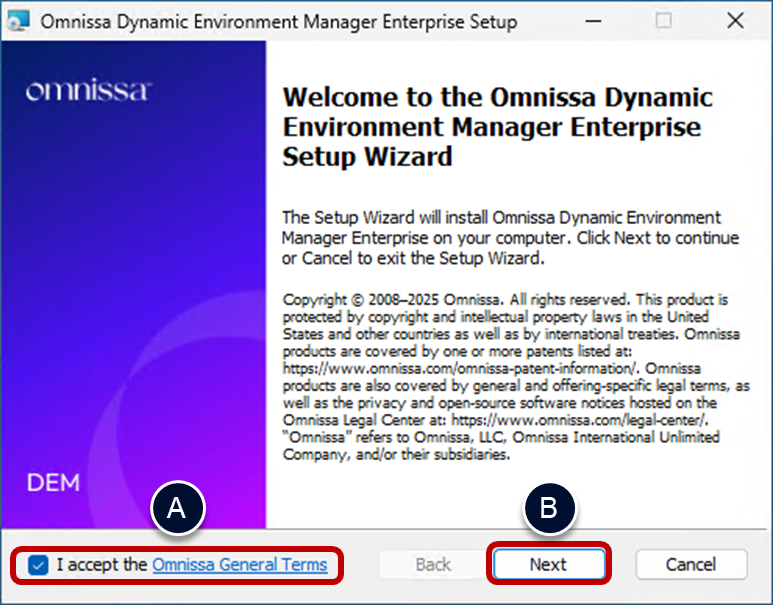Click the circled A annotation marker
Screen dimensions: 773x605
tap(178, 509)
